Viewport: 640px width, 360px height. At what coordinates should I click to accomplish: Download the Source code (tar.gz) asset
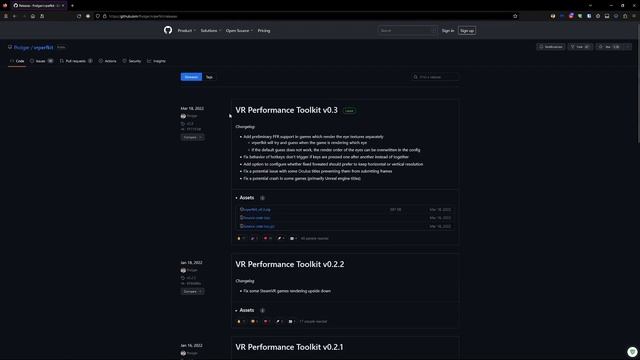pyautogui.click(x=258, y=226)
